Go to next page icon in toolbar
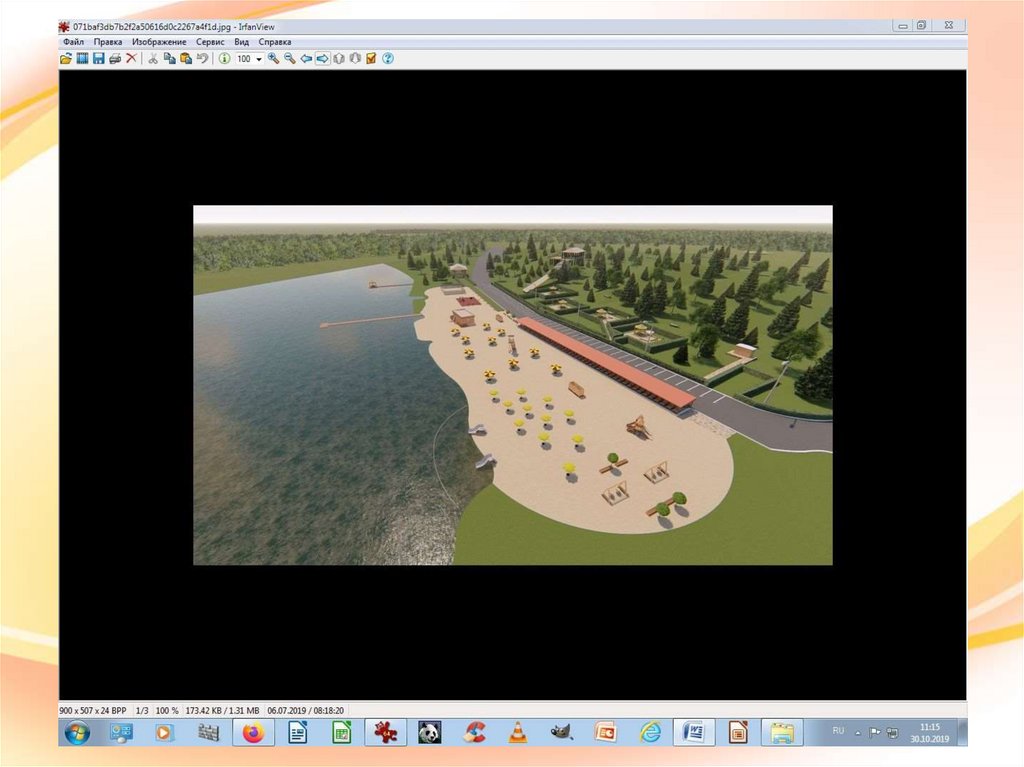 coord(355,59)
